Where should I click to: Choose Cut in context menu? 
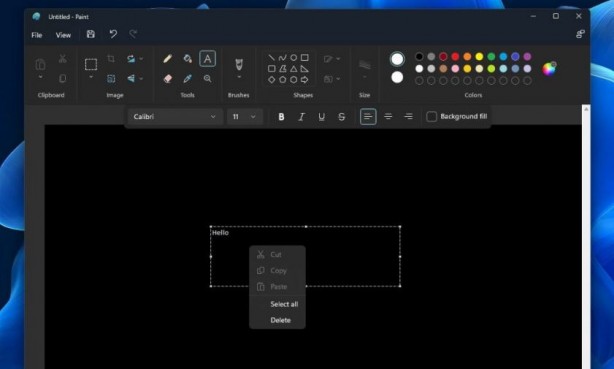277,255
